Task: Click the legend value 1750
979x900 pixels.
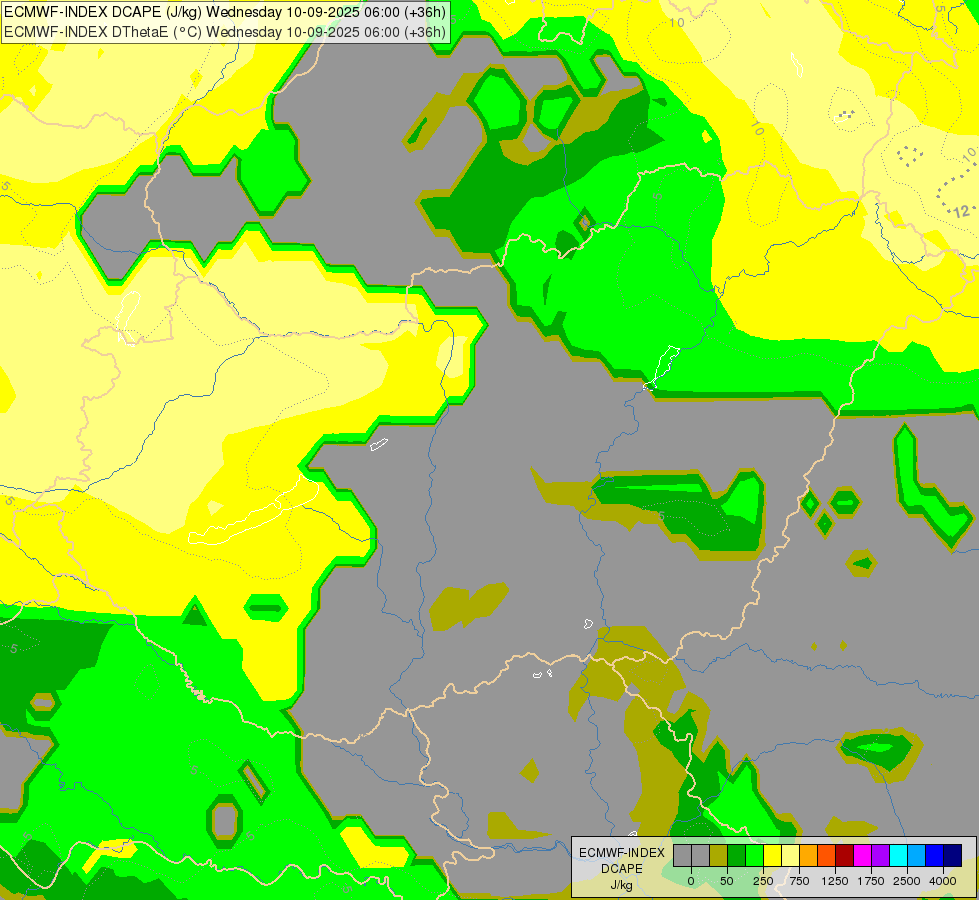Action: [x=871, y=881]
